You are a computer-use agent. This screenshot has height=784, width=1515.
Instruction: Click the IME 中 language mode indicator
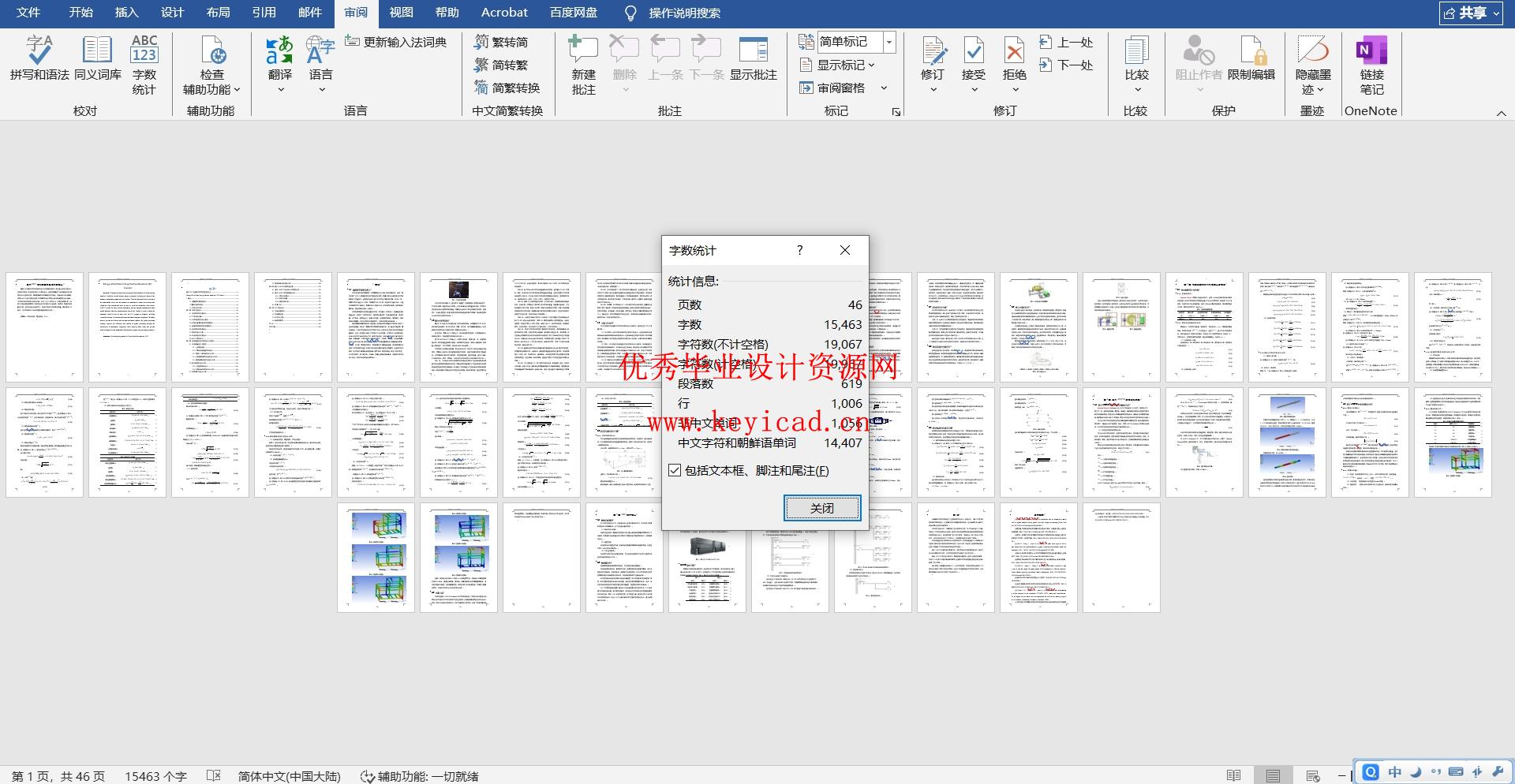1395,772
